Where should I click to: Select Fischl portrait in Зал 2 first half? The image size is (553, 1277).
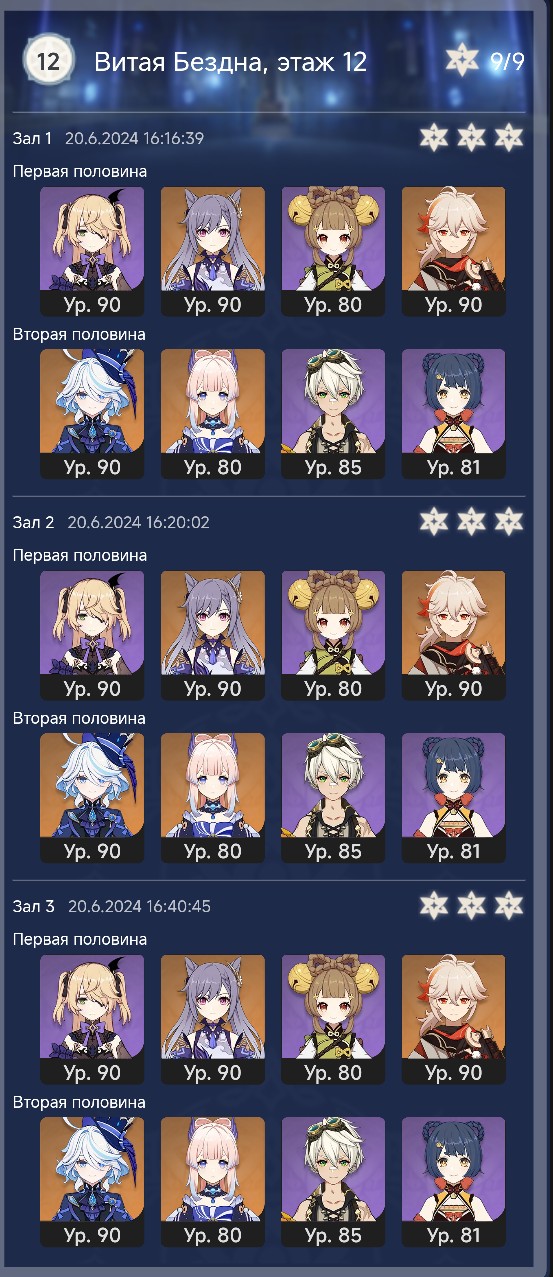tap(92, 636)
